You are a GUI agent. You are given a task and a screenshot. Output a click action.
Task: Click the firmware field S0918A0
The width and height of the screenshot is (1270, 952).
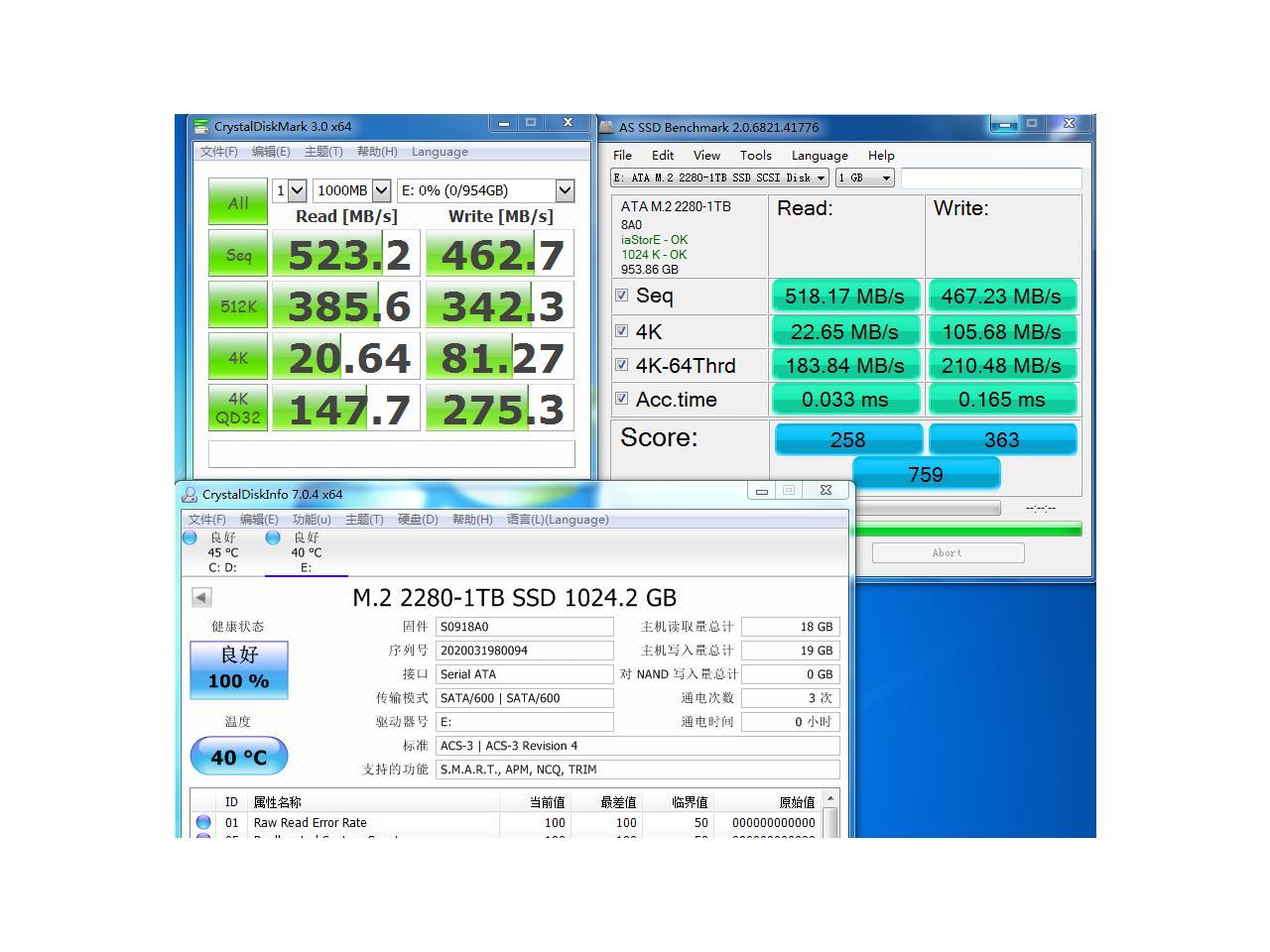point(525,627)
